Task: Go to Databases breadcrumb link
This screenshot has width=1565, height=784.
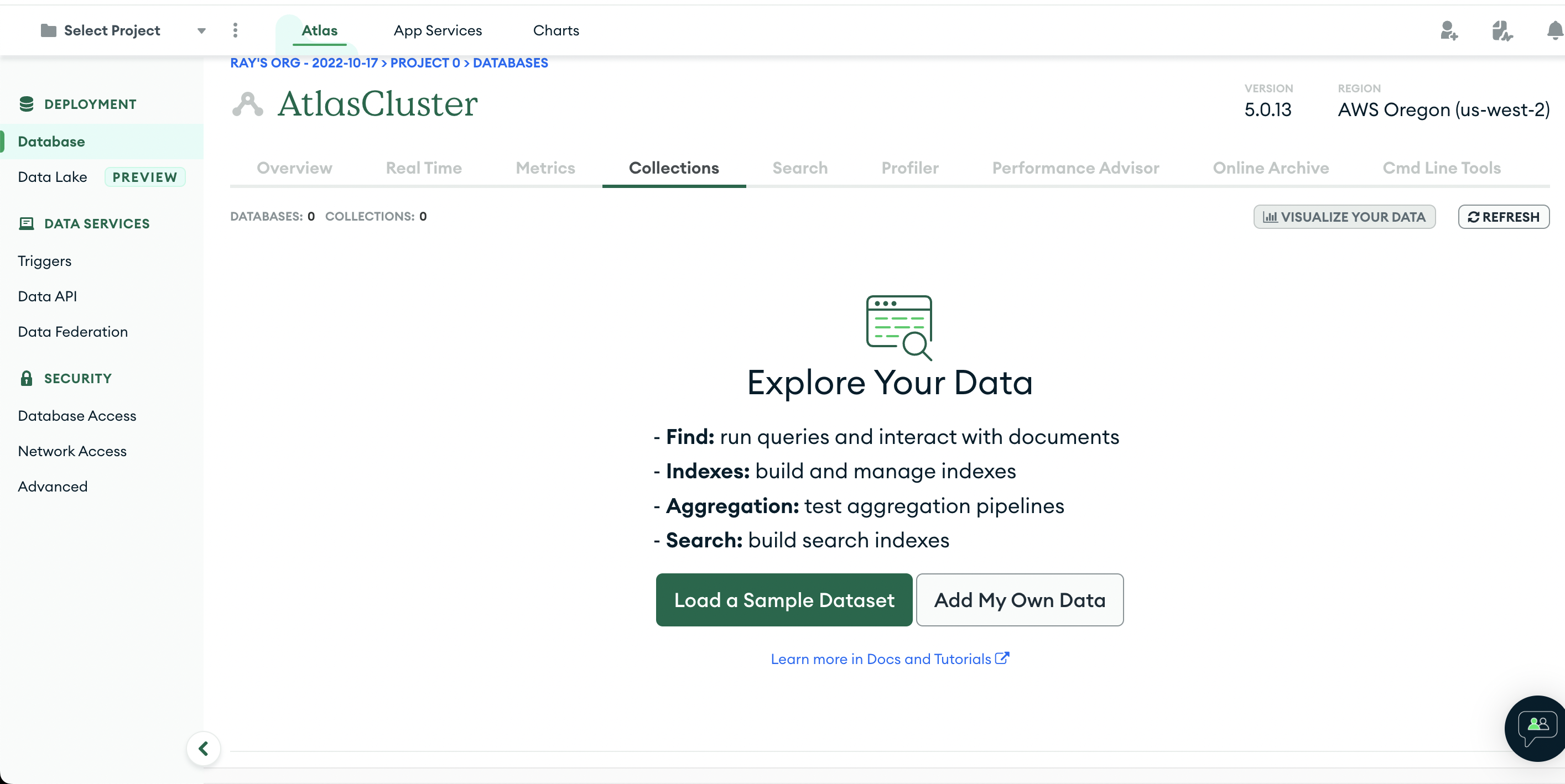Action: tap(510, 63)
